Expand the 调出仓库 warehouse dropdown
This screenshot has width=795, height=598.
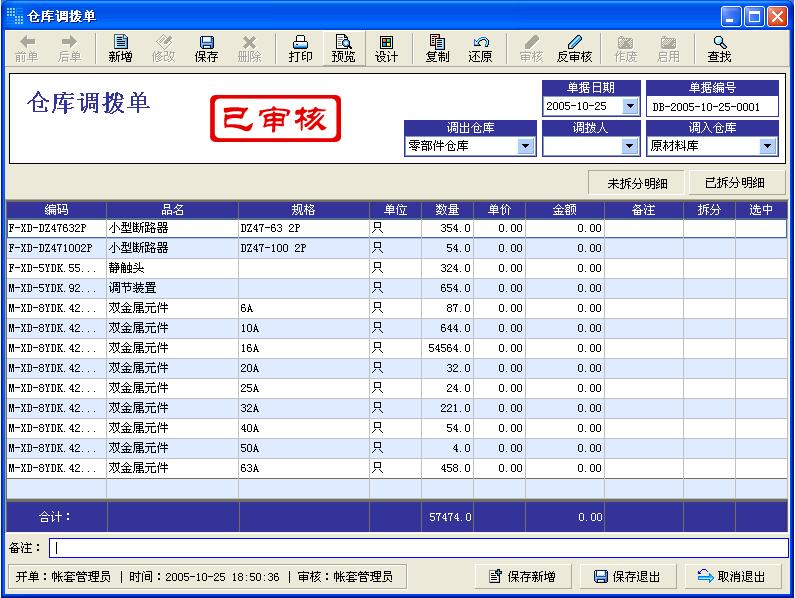click(x=526, y=146)
